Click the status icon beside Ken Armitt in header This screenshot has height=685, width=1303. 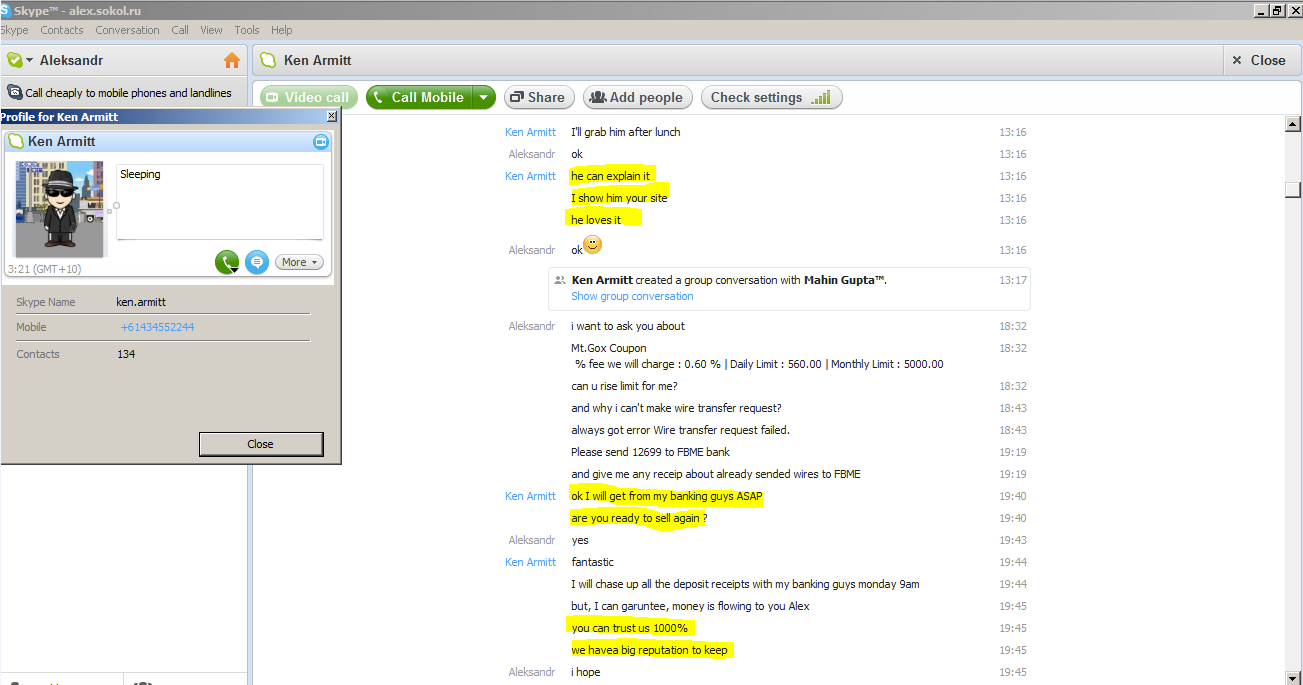point(268,60)
